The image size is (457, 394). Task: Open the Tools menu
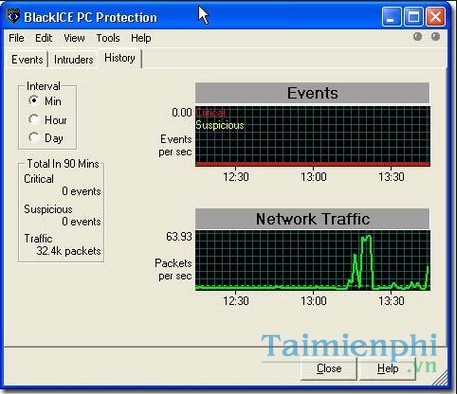(x=108, y=38)
